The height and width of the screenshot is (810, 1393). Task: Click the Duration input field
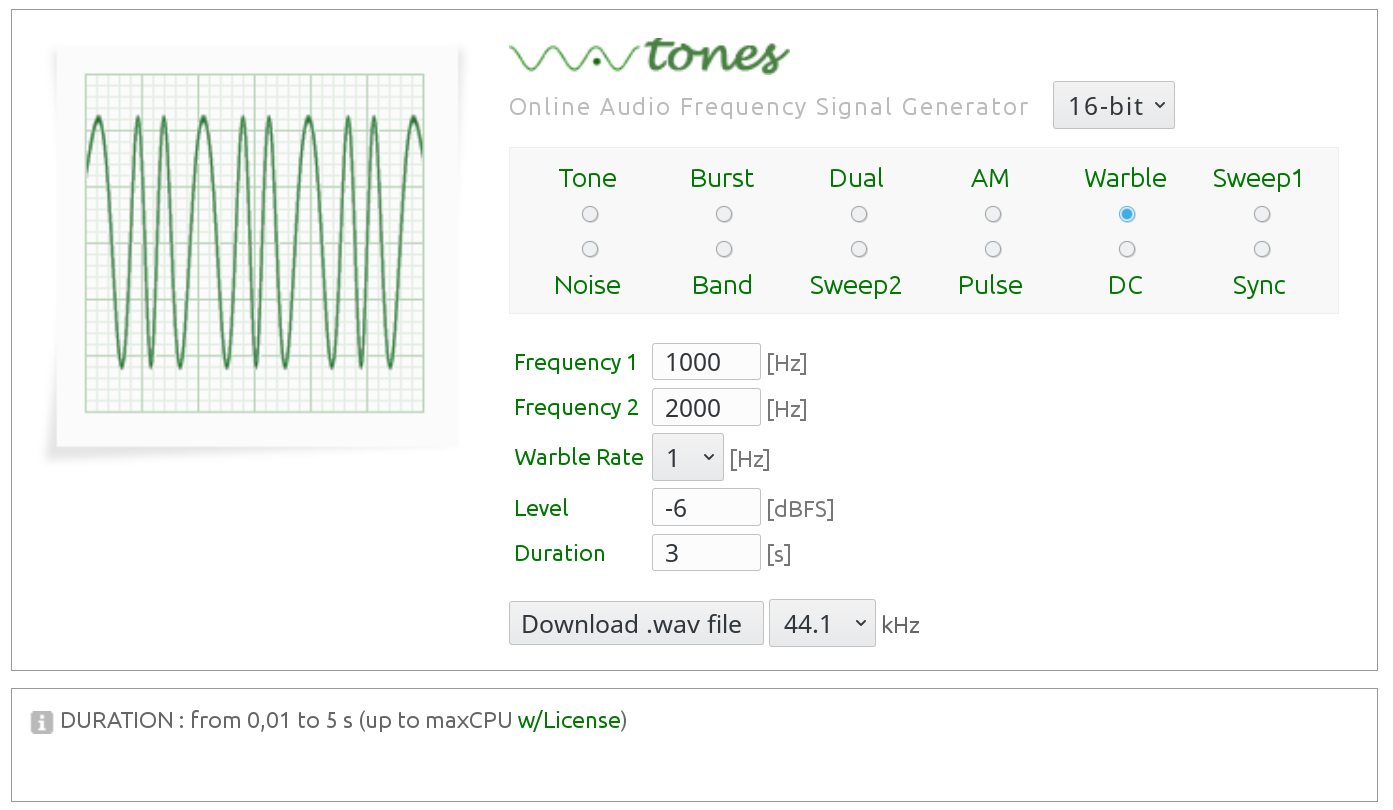(x=706, y=553)
